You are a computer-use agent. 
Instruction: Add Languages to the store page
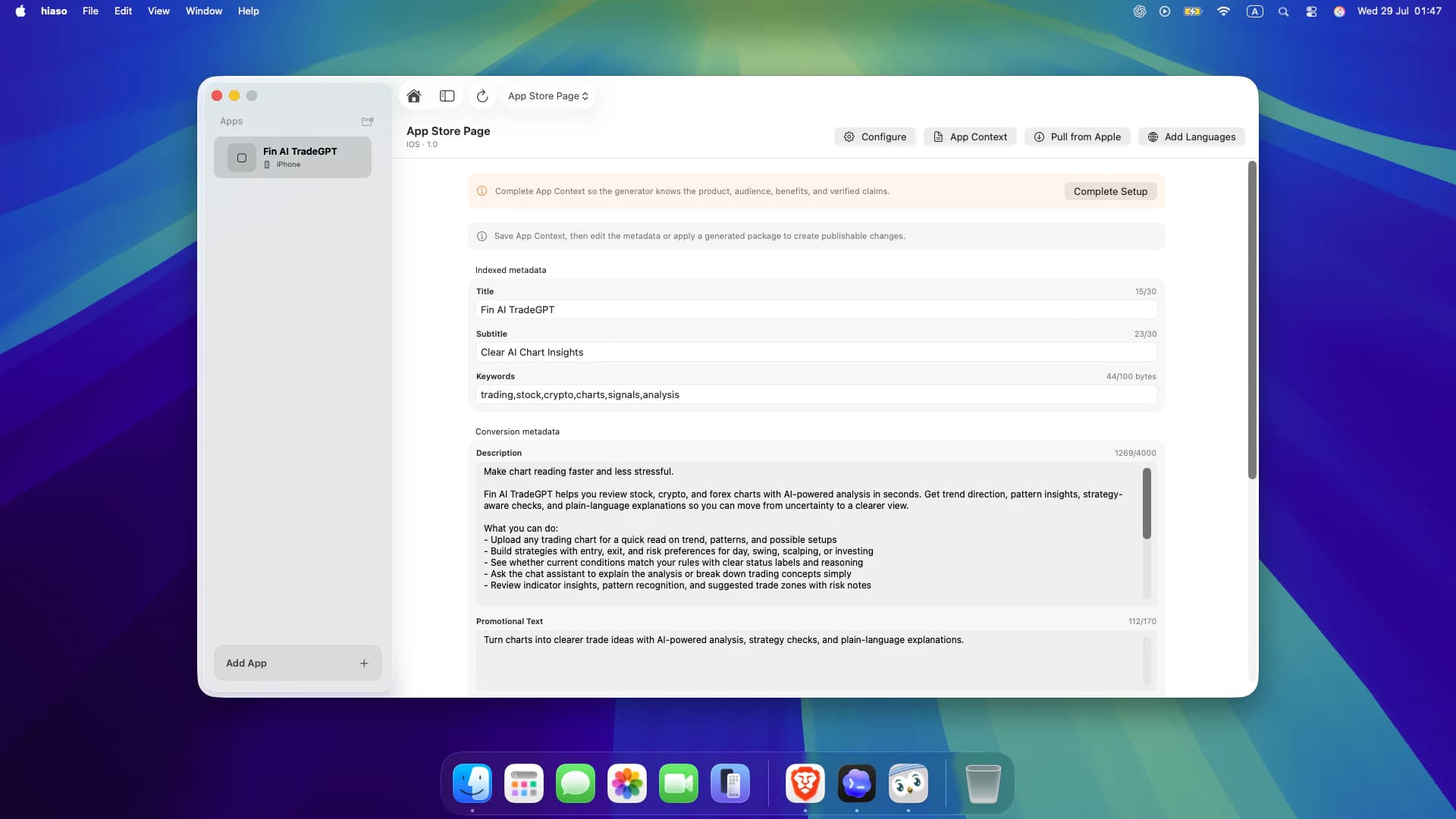click(x=1191, y=136)
